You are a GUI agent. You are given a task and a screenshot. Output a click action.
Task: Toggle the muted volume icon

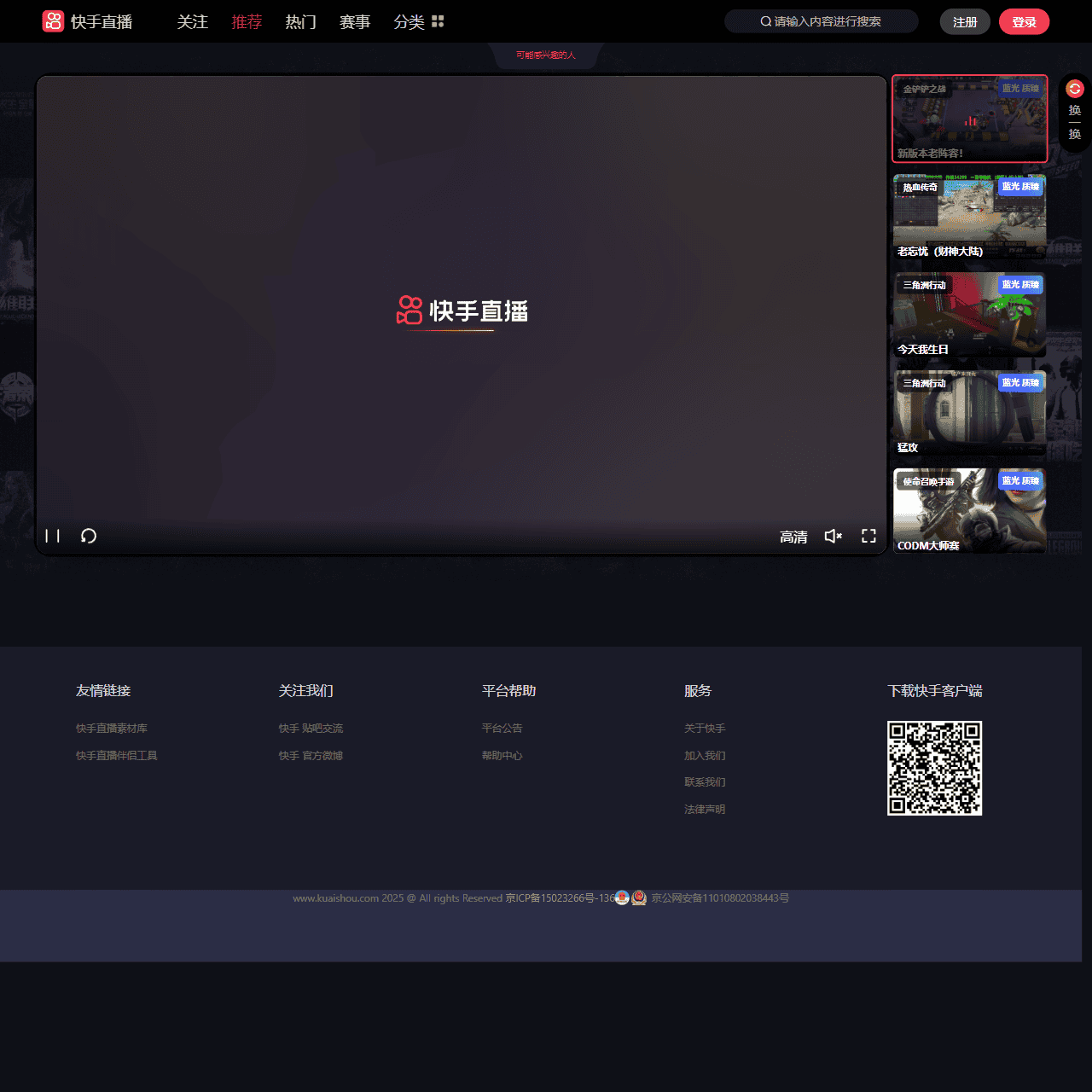tap(833, 536)
